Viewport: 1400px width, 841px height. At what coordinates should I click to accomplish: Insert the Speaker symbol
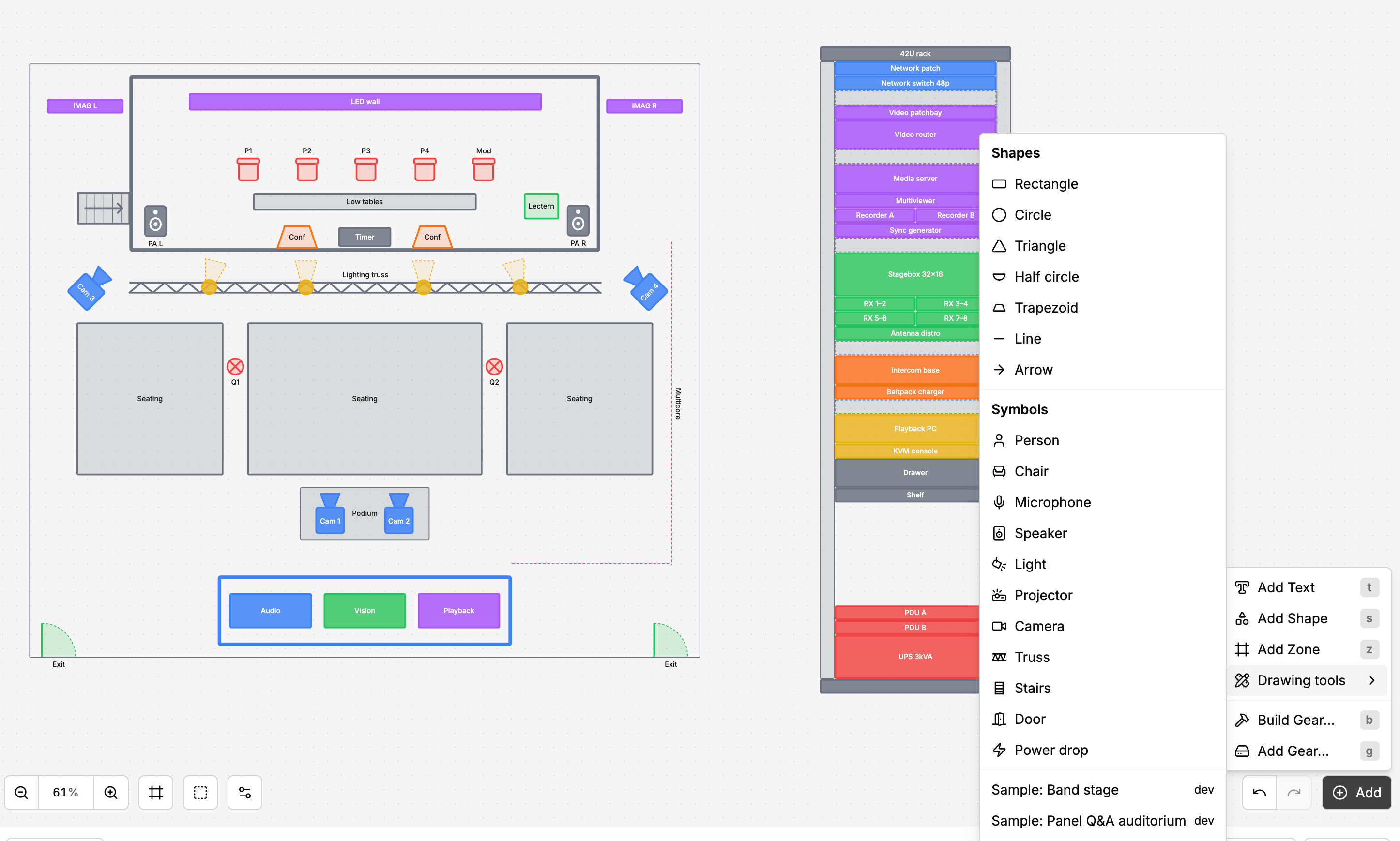tap(1102, 533)
